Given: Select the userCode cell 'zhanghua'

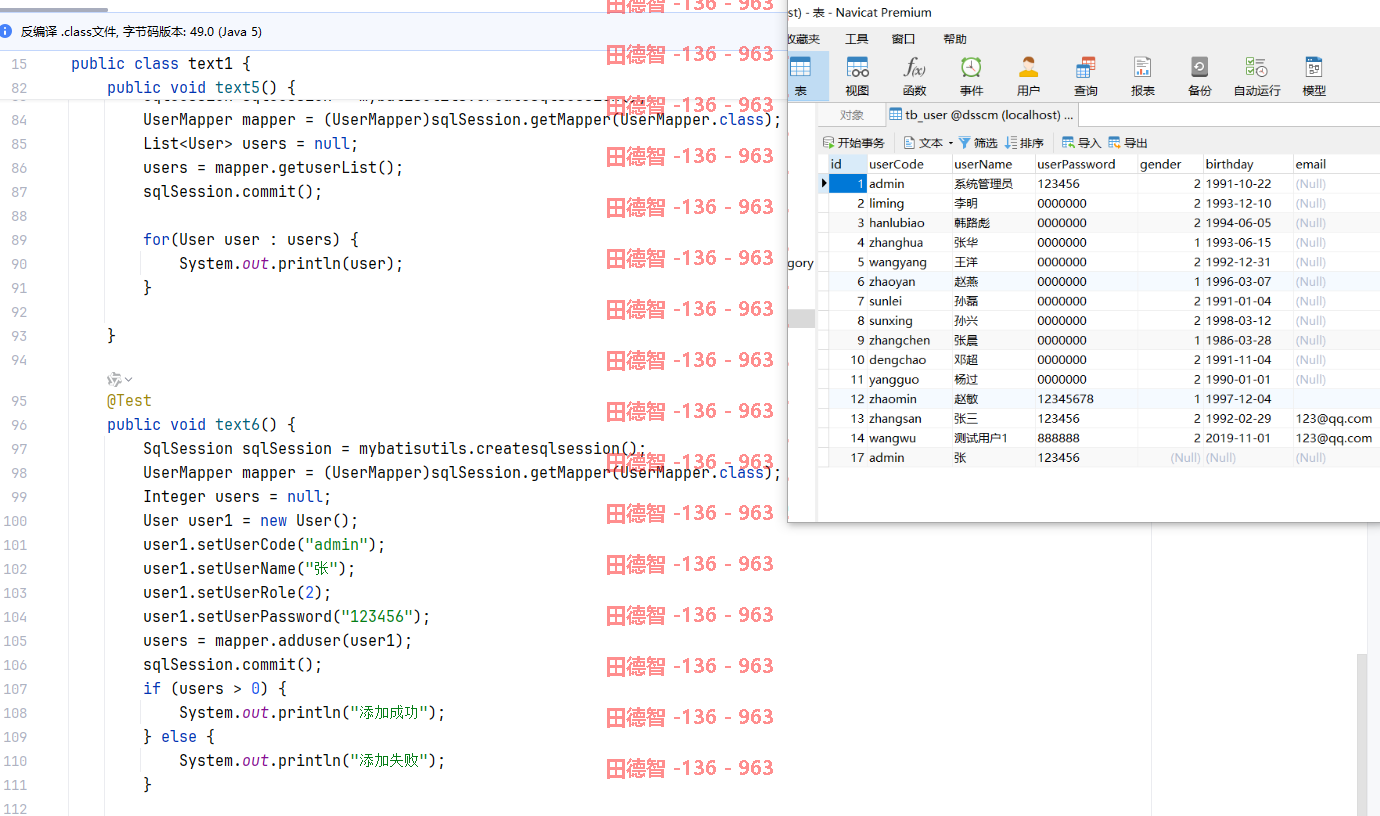Looking at the screenshot, I should [x=908, y=242].
